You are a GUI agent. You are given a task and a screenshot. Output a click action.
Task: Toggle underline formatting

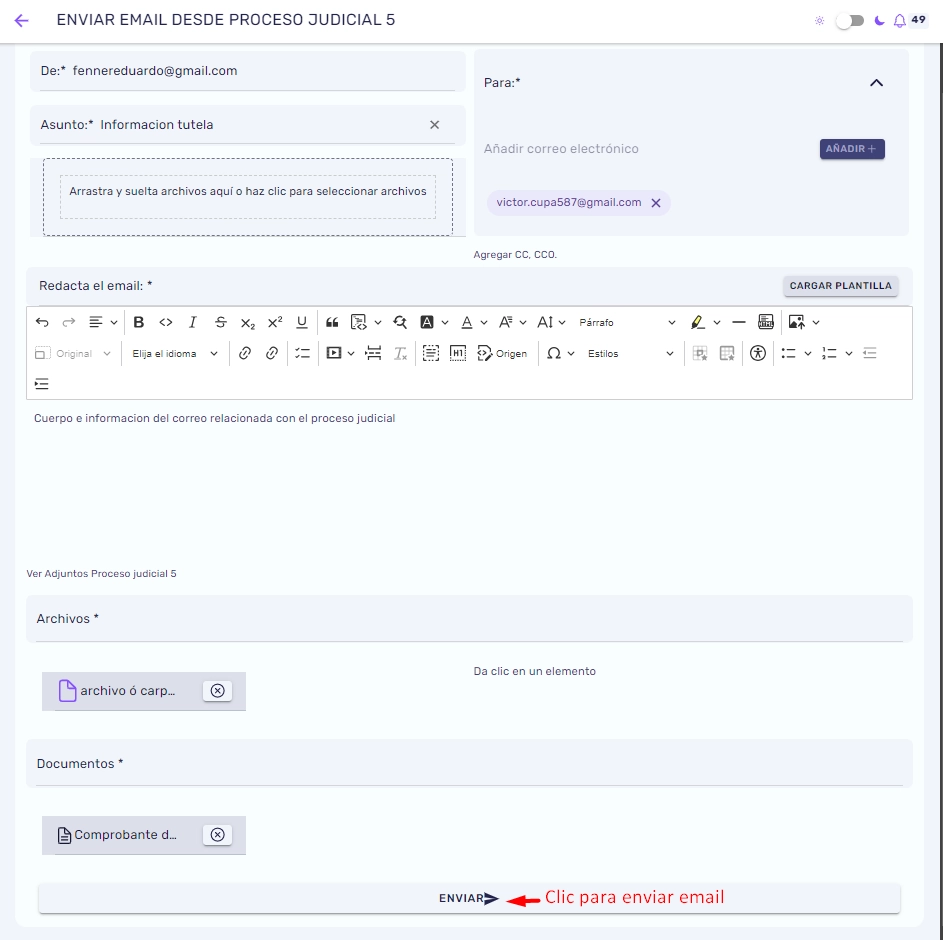pyautogui.click(x=302, y=322)
